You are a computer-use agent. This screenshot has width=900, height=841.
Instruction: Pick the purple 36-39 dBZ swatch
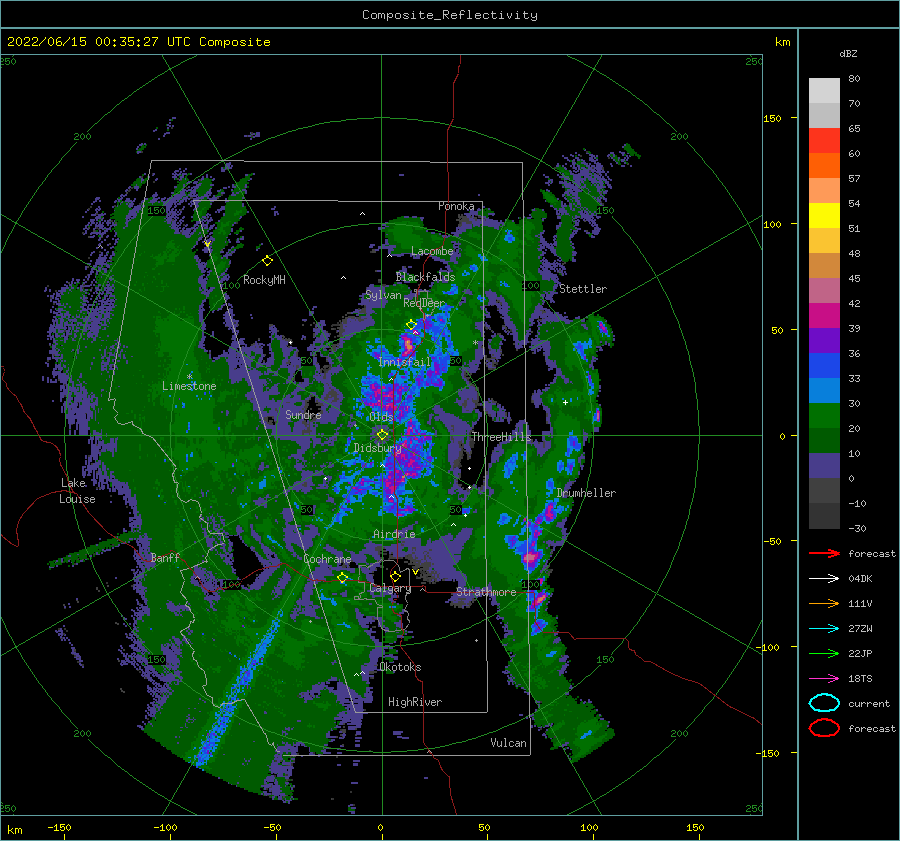[x=824, y=341]
